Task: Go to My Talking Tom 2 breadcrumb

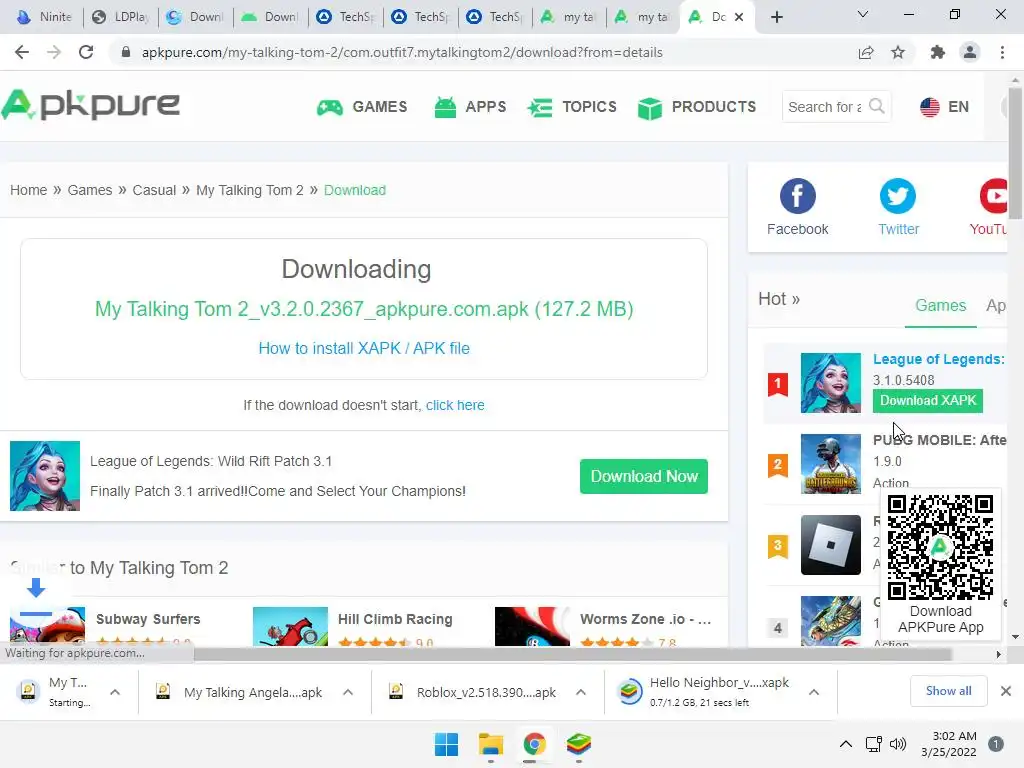Action: coord(250,190)
